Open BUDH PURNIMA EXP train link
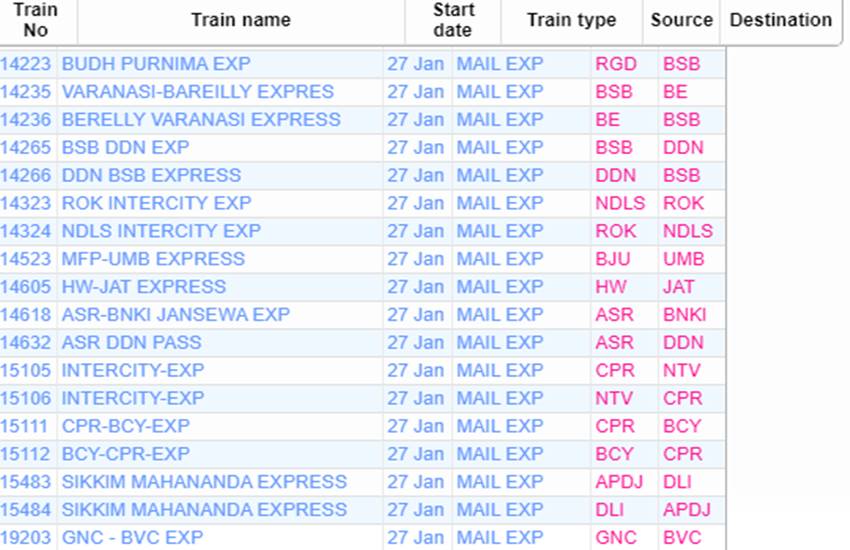850x550 pixels. pos(156,64)
